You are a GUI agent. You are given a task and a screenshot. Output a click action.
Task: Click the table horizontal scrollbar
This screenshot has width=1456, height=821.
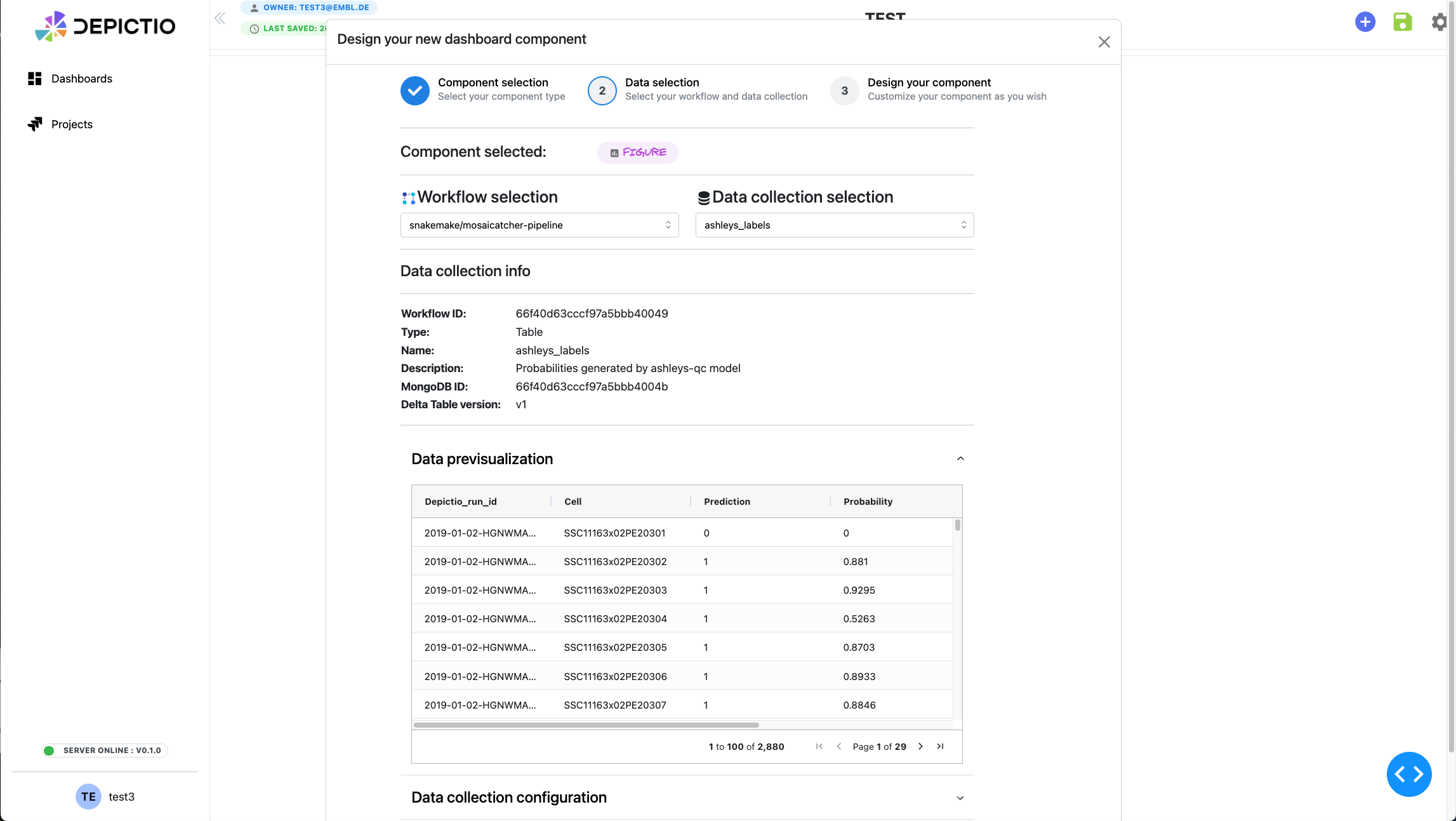(586, 725)
